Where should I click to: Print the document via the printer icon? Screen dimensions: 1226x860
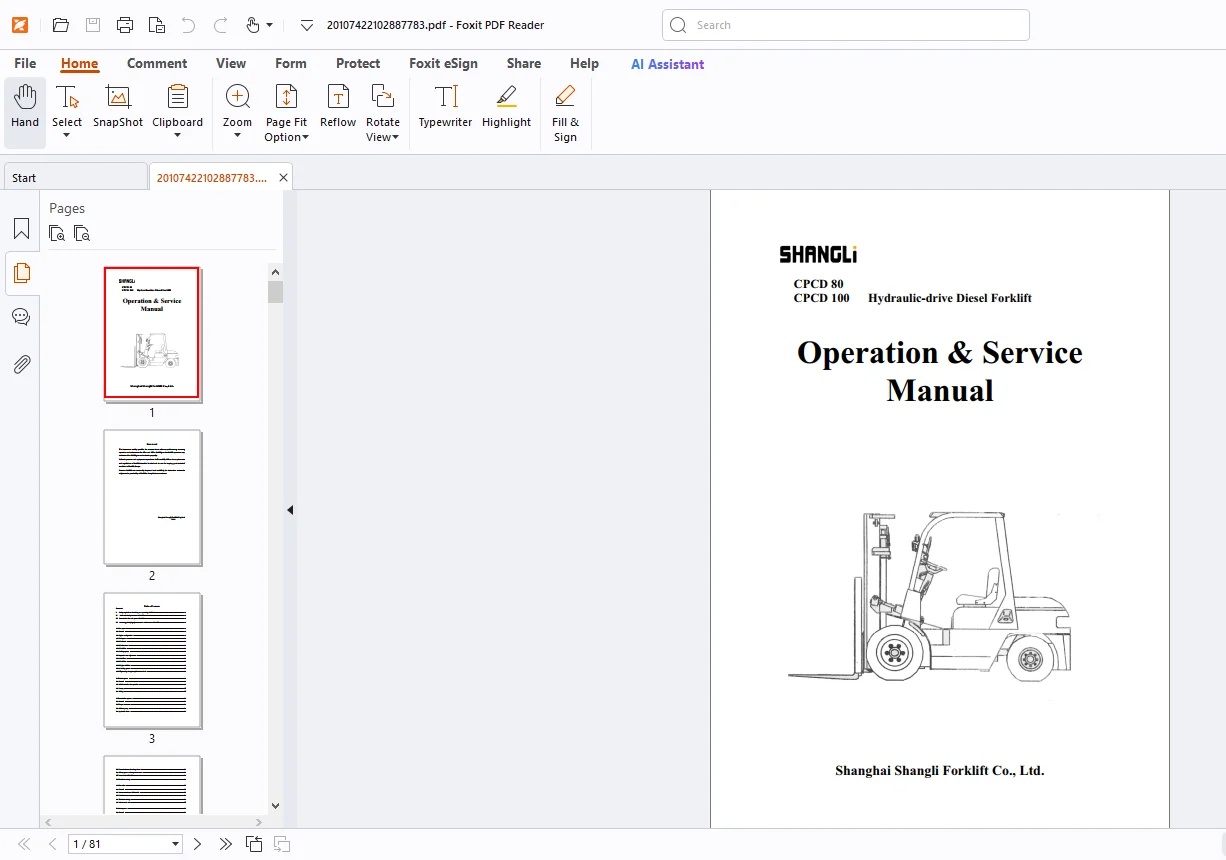point(124,25)
